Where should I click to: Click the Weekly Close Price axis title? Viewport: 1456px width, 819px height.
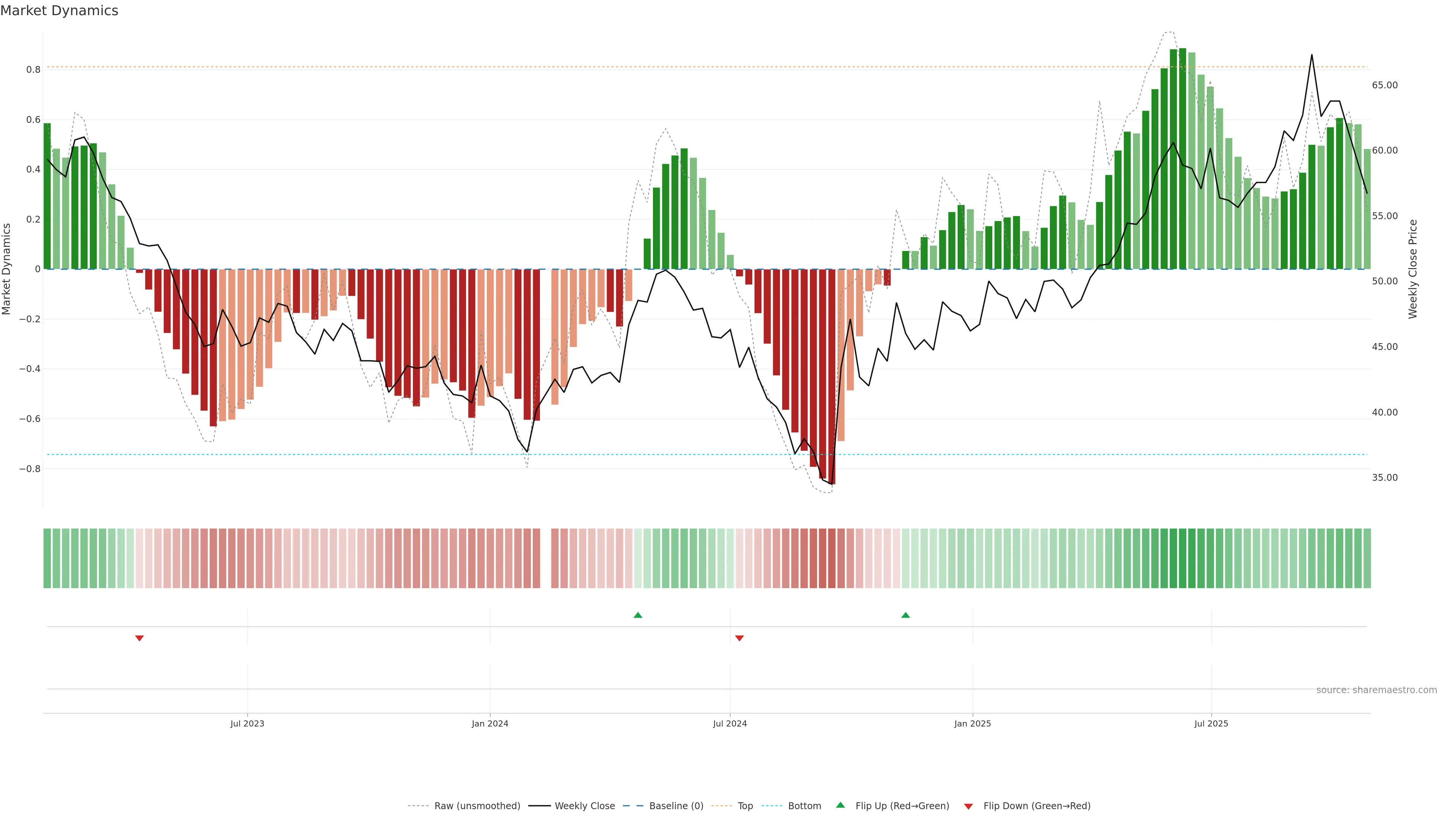[1412, 269]
